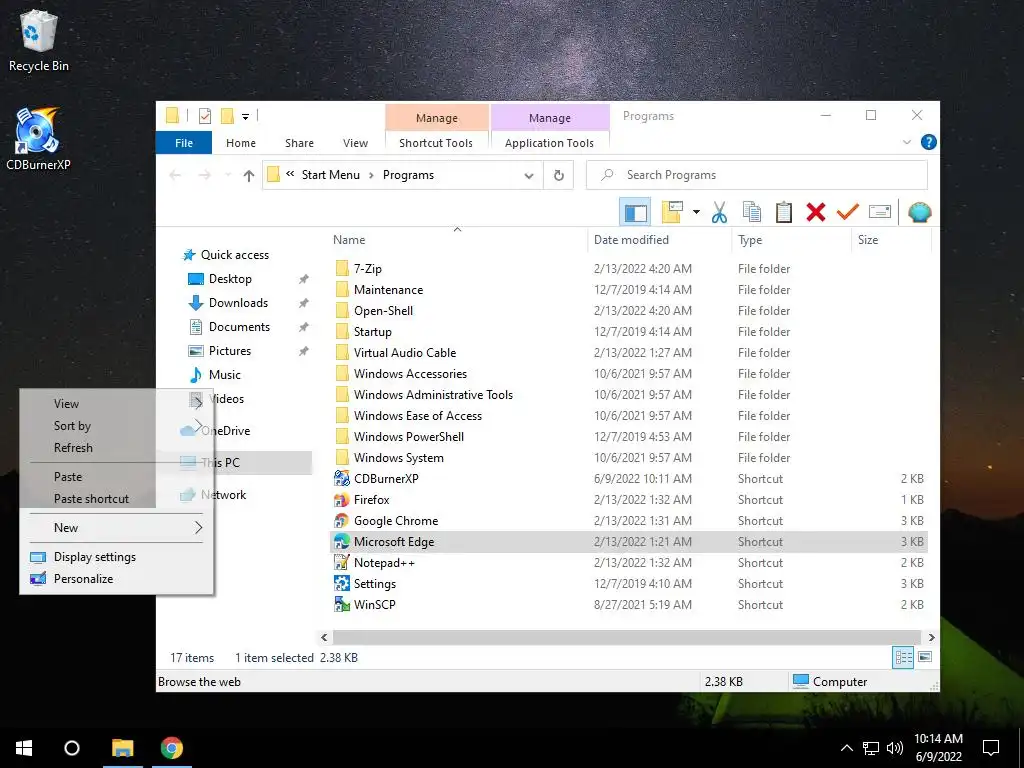Select the 7-Zip folder icon

(342, 268)
